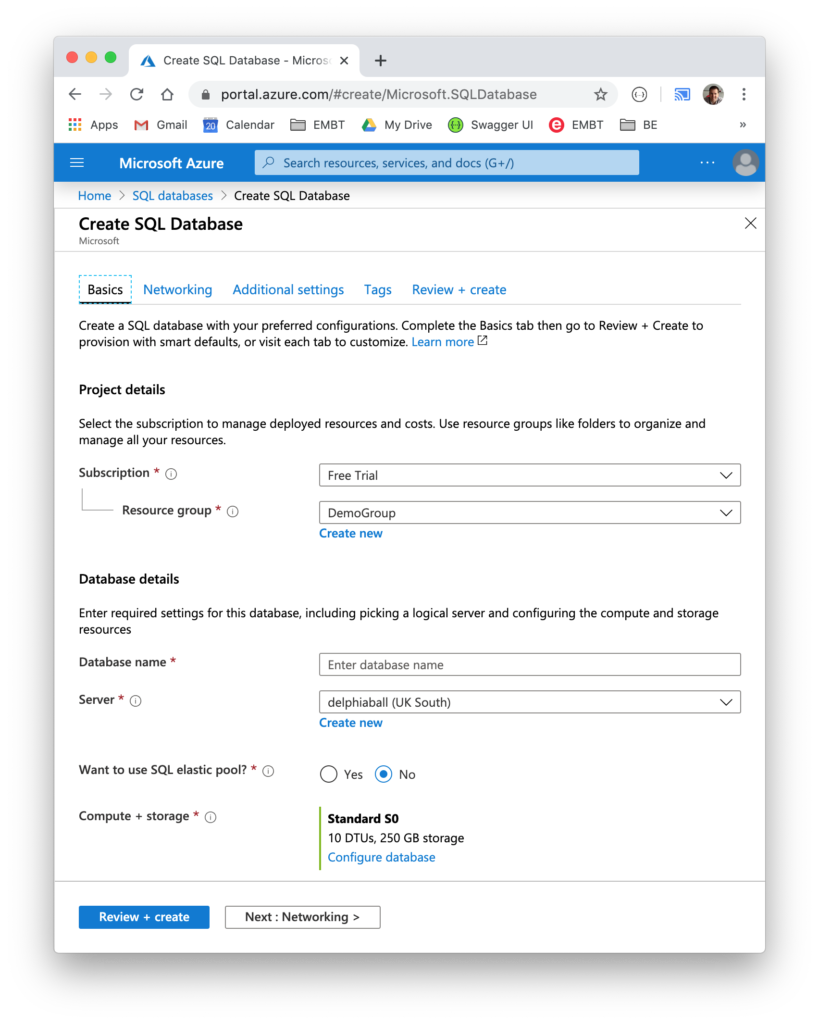Click the browser address bar URL
The image size is (819, 1024).
tap(379, 95)
